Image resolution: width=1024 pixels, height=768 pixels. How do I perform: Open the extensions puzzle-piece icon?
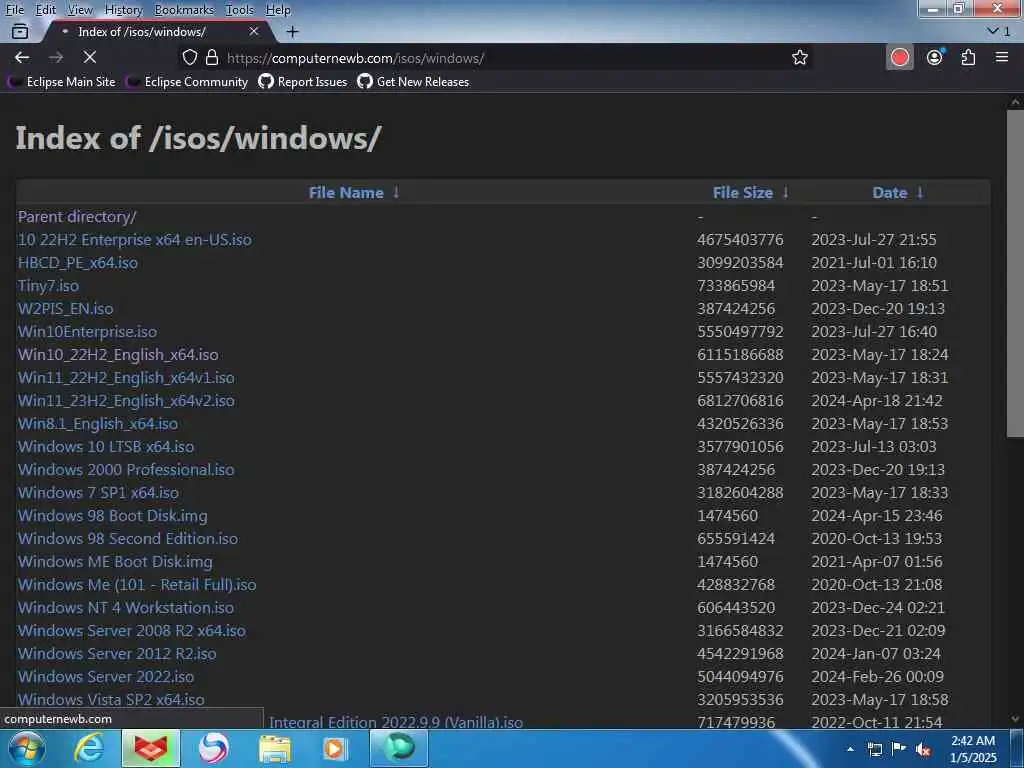tap(968, 57)
